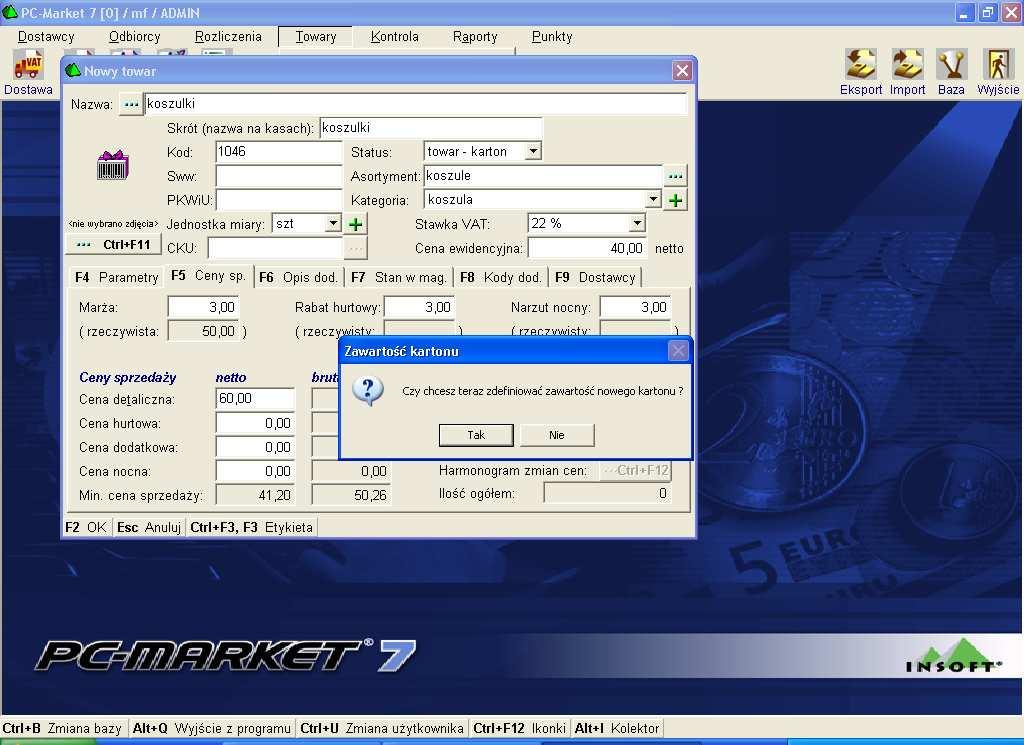This screenshot has width=1024, height=745.
Task: Open the Towary menu
Action: [x=315, y=37]
